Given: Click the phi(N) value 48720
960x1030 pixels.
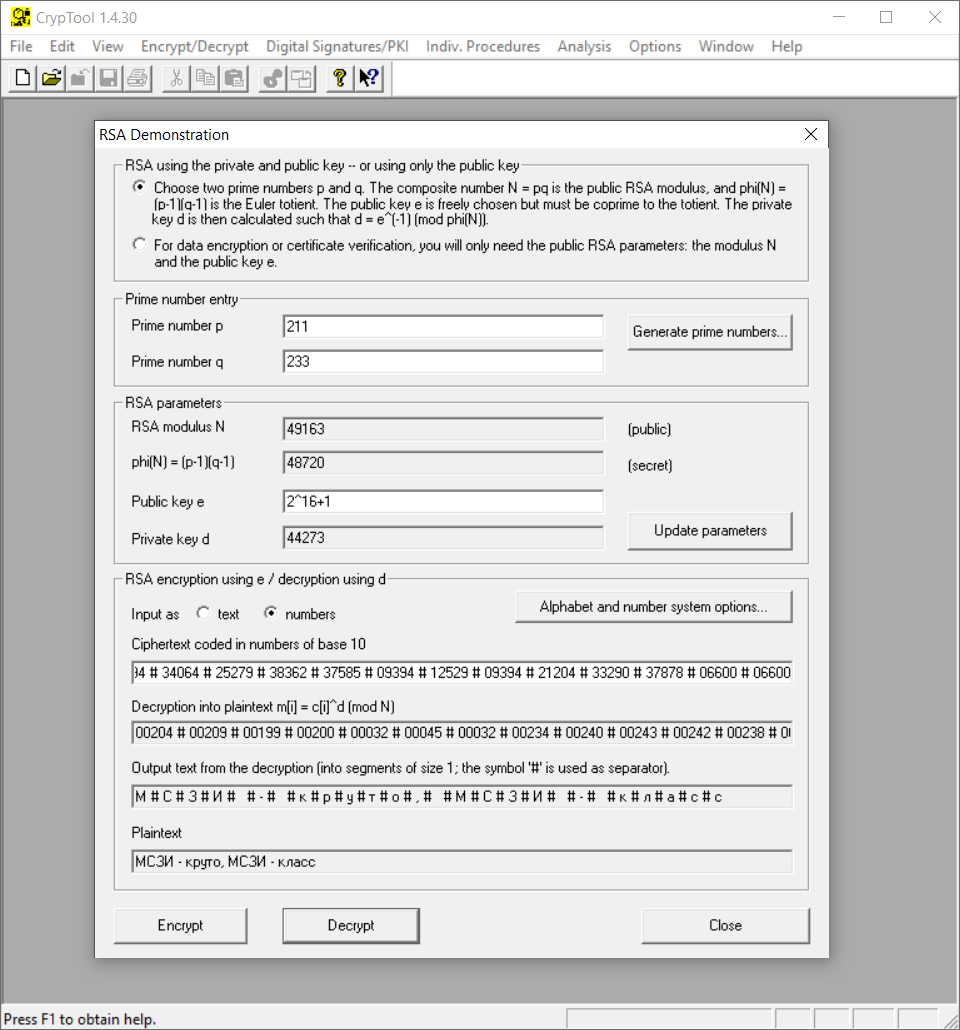Looking at the screenshot, I should click(443, 462).
